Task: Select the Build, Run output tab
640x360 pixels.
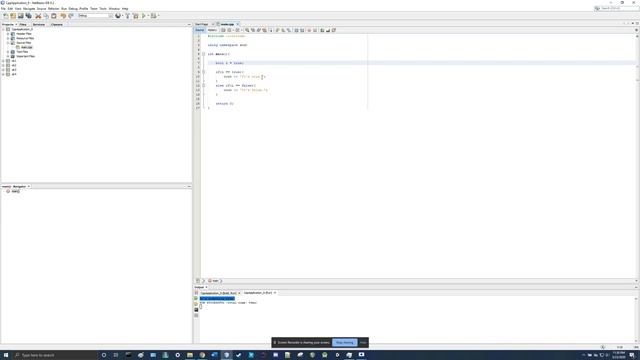Action: (x=218, y=293)
